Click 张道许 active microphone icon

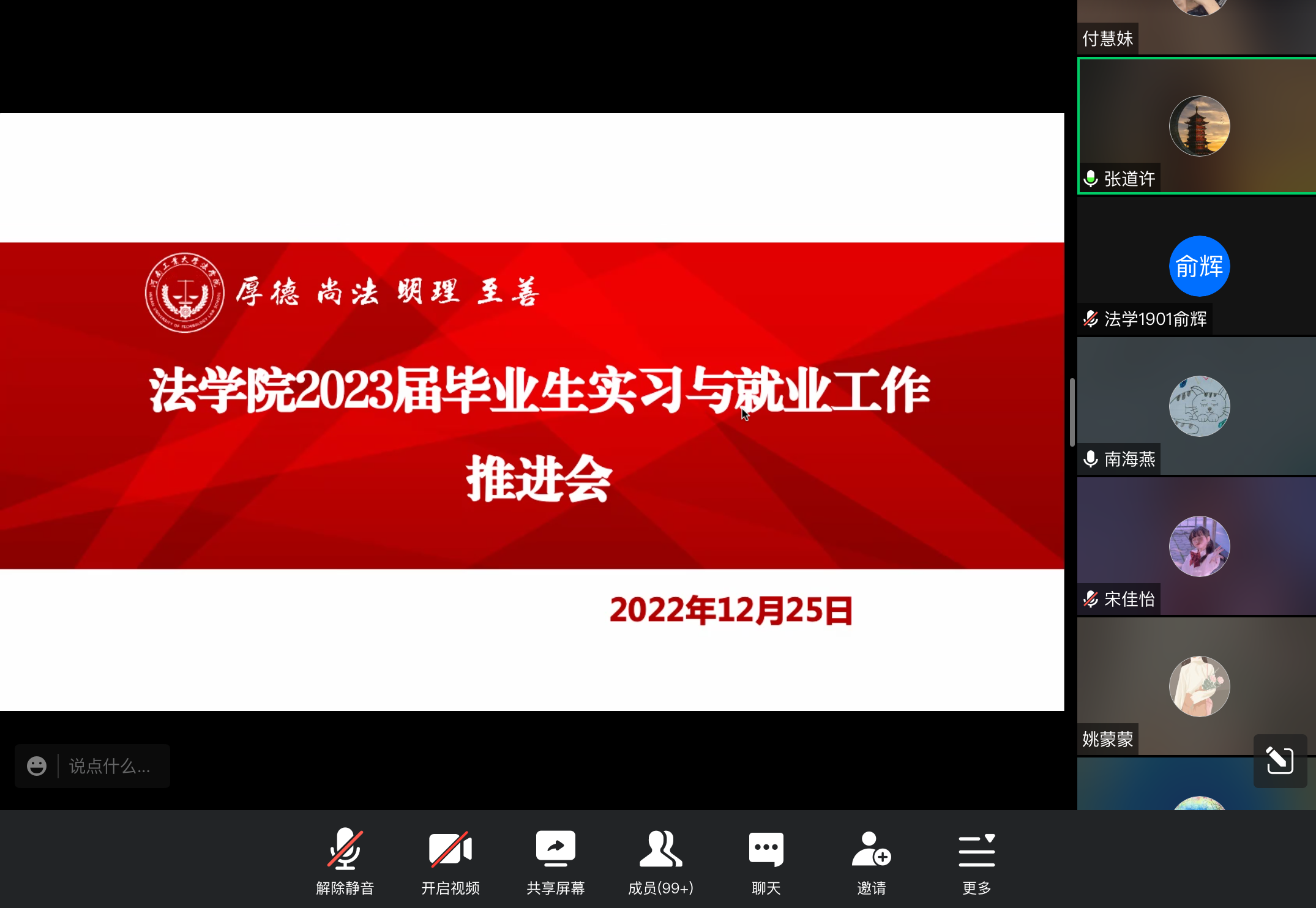1090,179
